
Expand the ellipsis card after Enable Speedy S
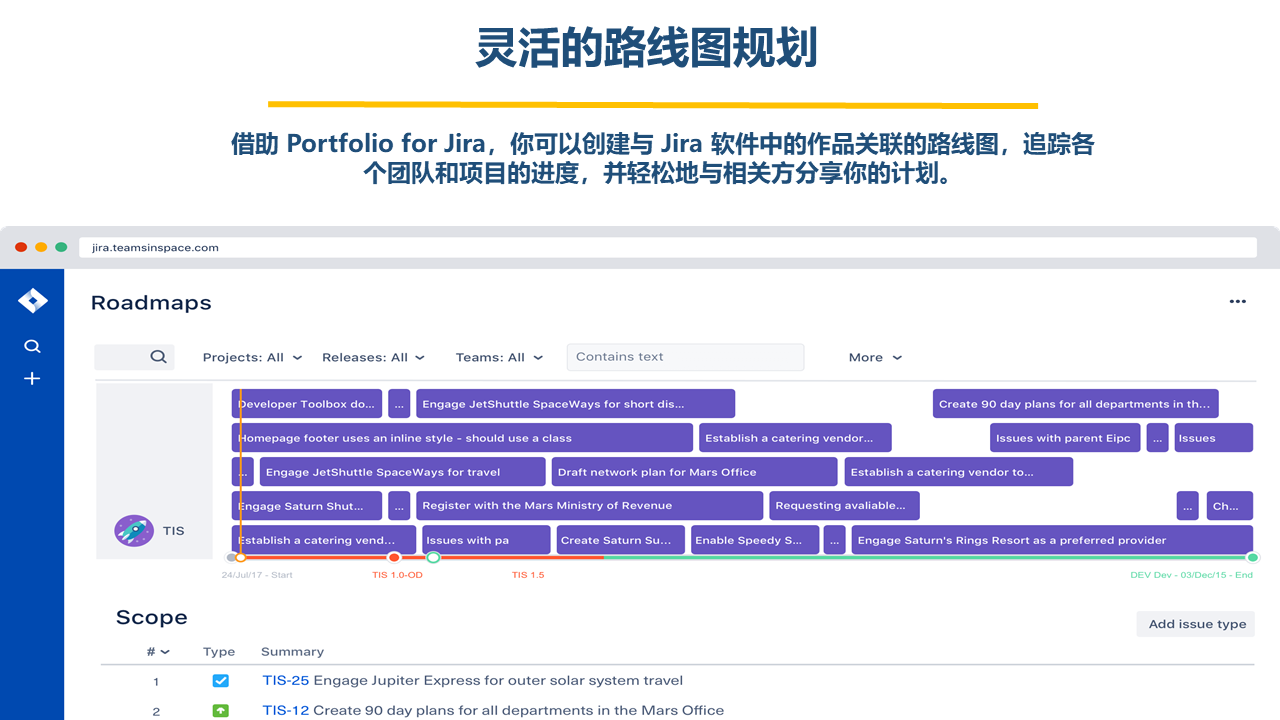[835, 540]
